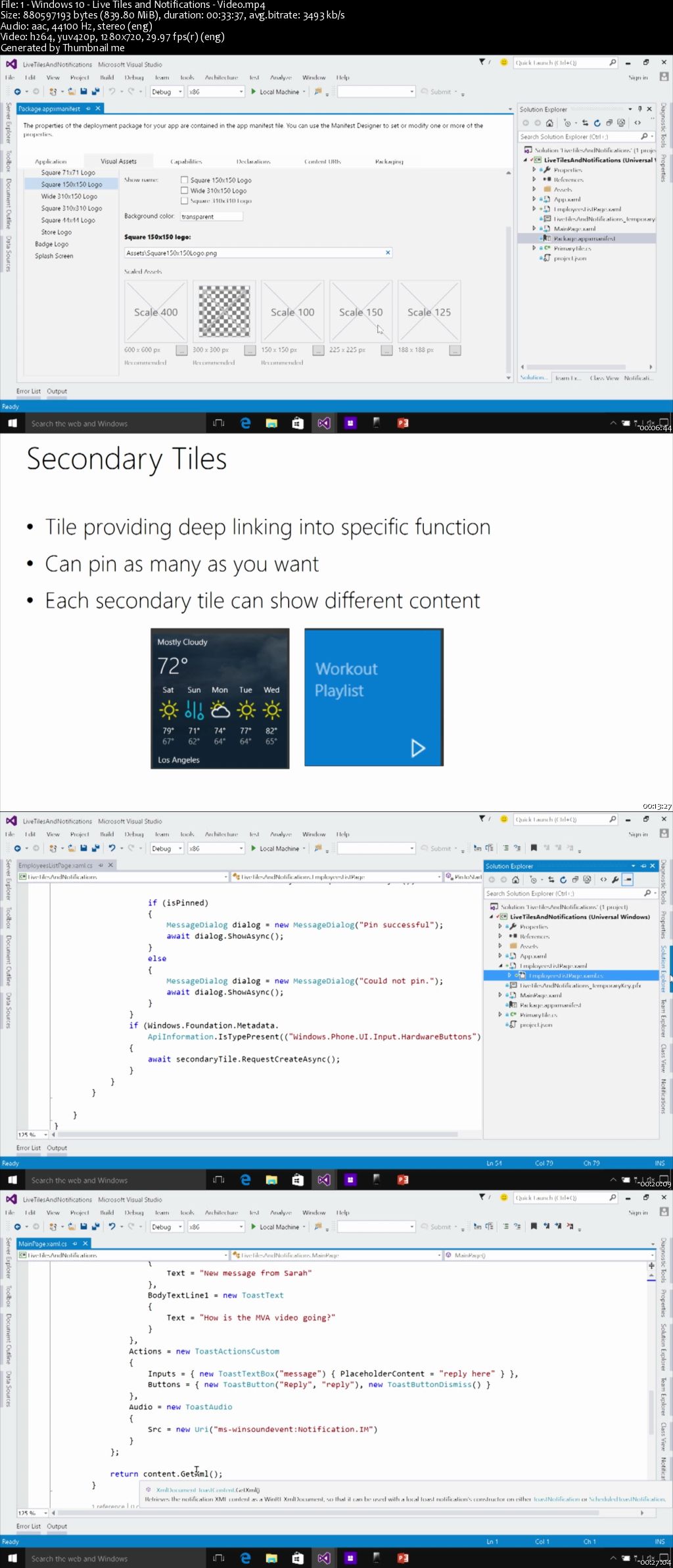Click the Los Angeles weather tile image
Image resolution: width=673 pixels, height=1568 pixels.
[220, 698]
